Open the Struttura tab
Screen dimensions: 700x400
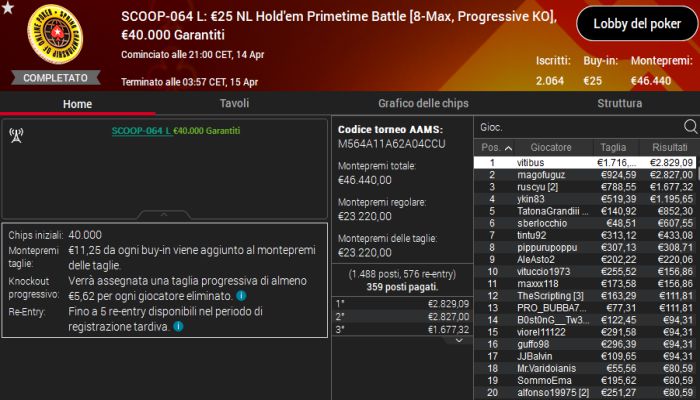620,103
